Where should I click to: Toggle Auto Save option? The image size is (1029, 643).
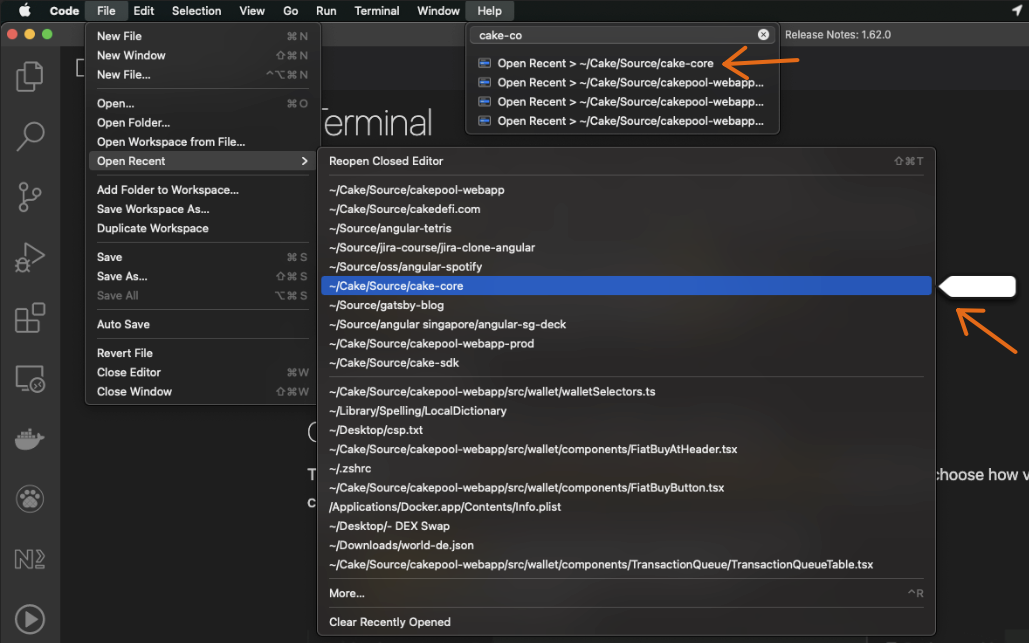pos(202,324)
